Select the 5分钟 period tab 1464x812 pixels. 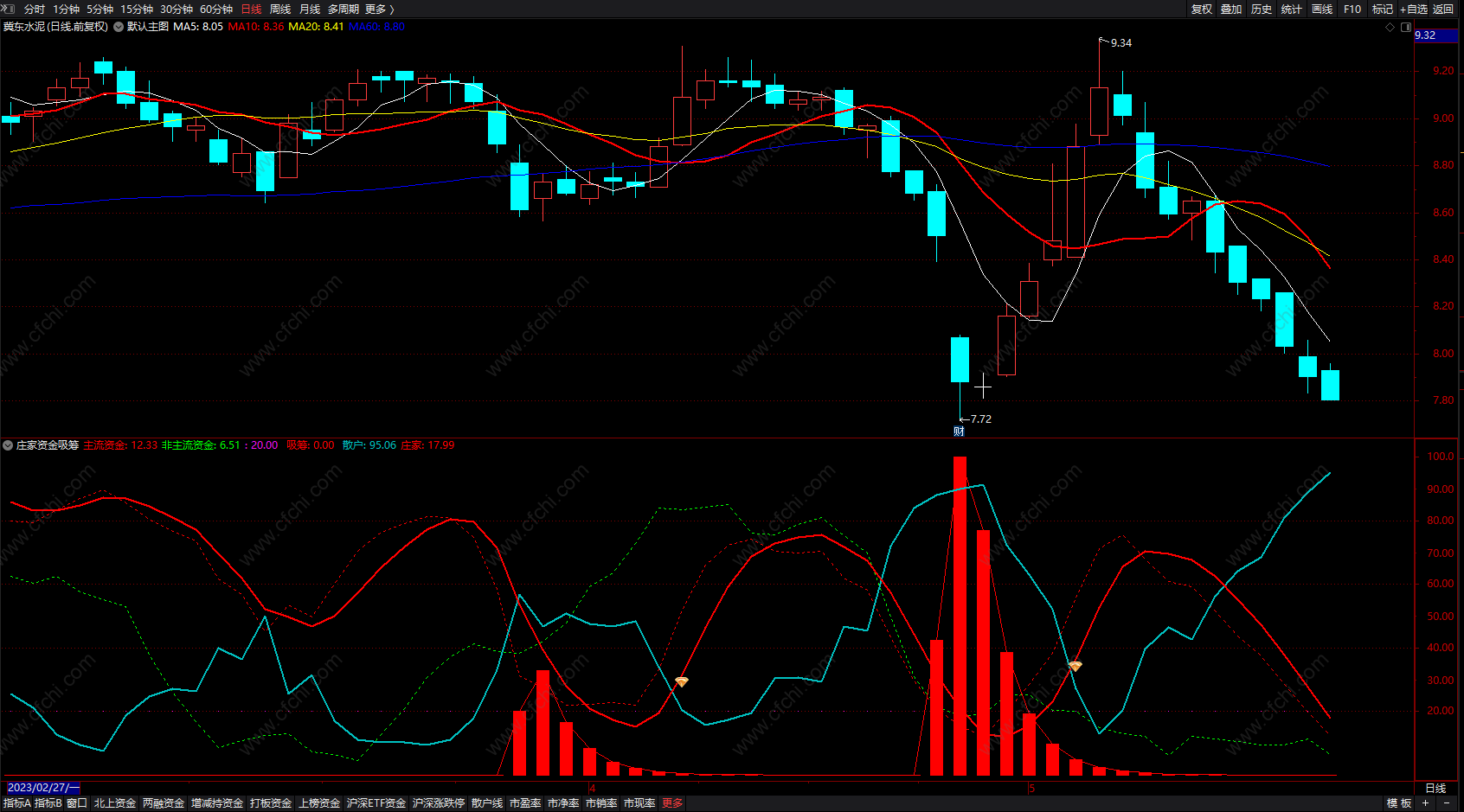(x=100, y=10)
